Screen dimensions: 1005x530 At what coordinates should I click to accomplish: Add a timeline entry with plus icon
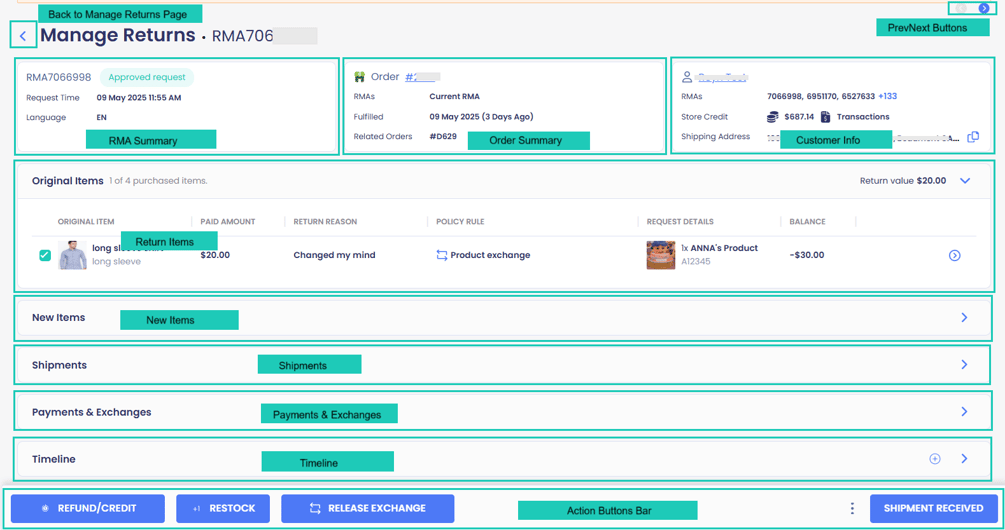[x=935, y=459]
